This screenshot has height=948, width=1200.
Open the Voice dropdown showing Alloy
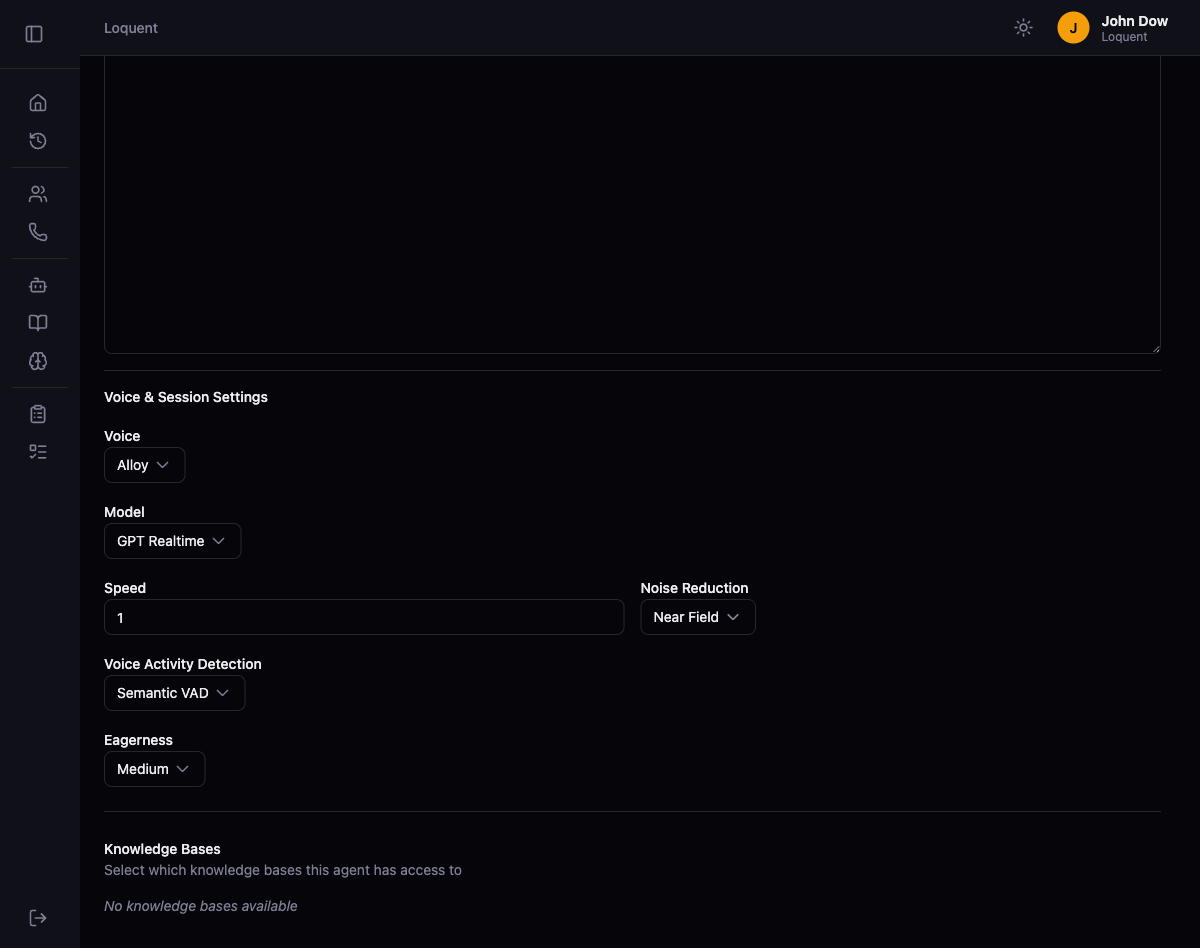coord(144,464)
